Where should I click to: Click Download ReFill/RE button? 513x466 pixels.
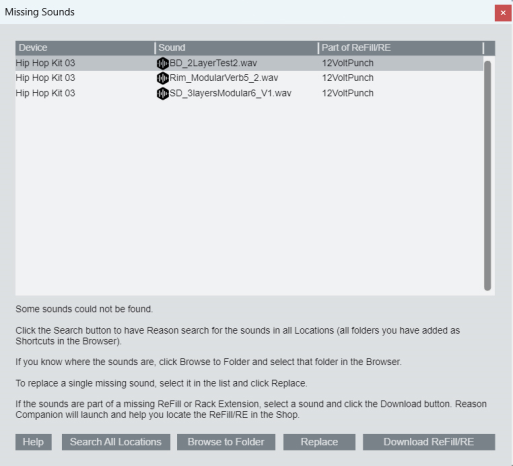[429, 442]
